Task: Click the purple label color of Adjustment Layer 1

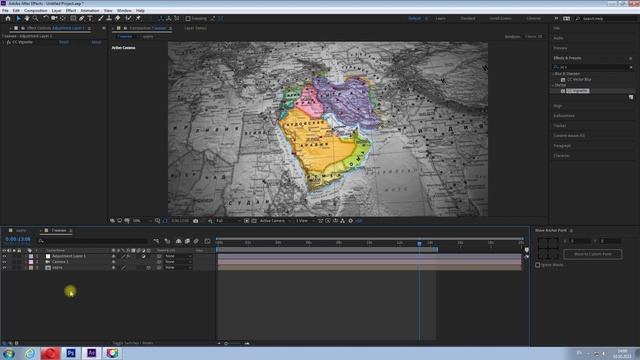Action: click(x=31, y=256)
